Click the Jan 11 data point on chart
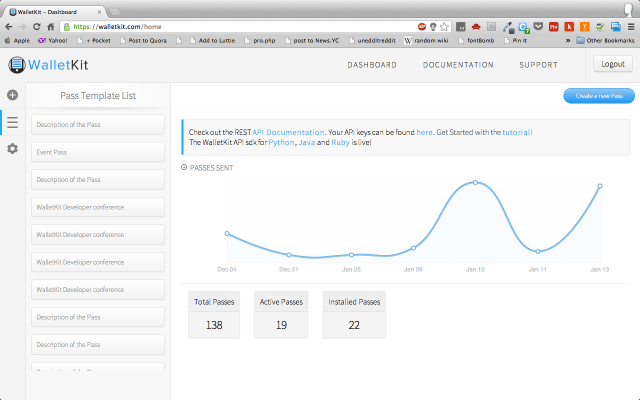Screen dimensions: 640x400 (x=538, y=251)
